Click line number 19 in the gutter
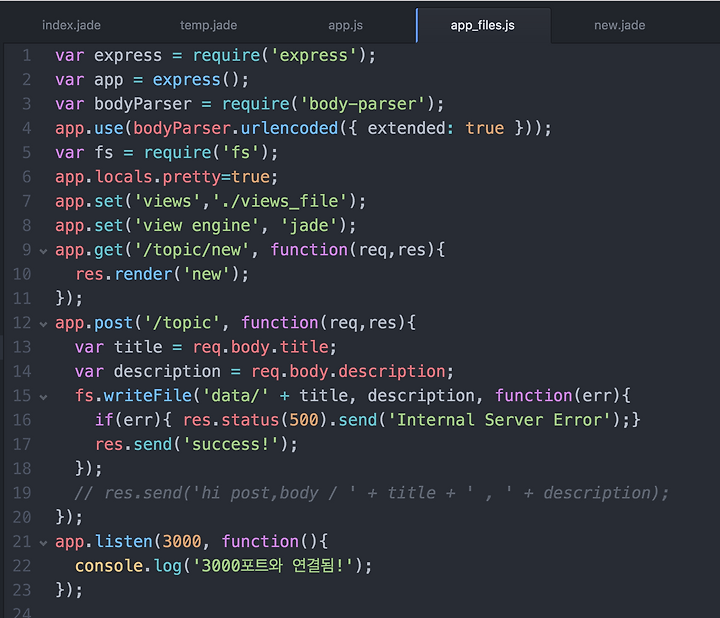 point(22,493)
